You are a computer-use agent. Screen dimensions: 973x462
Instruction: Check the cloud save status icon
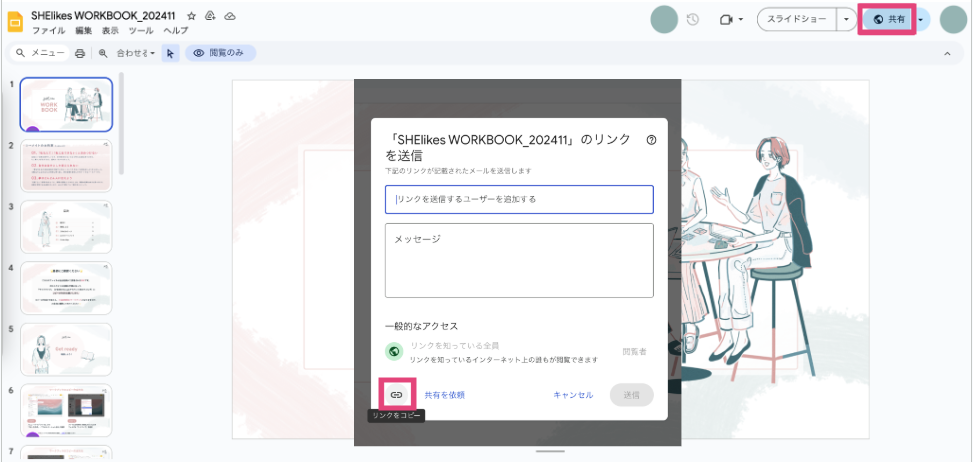click(229, 16)
